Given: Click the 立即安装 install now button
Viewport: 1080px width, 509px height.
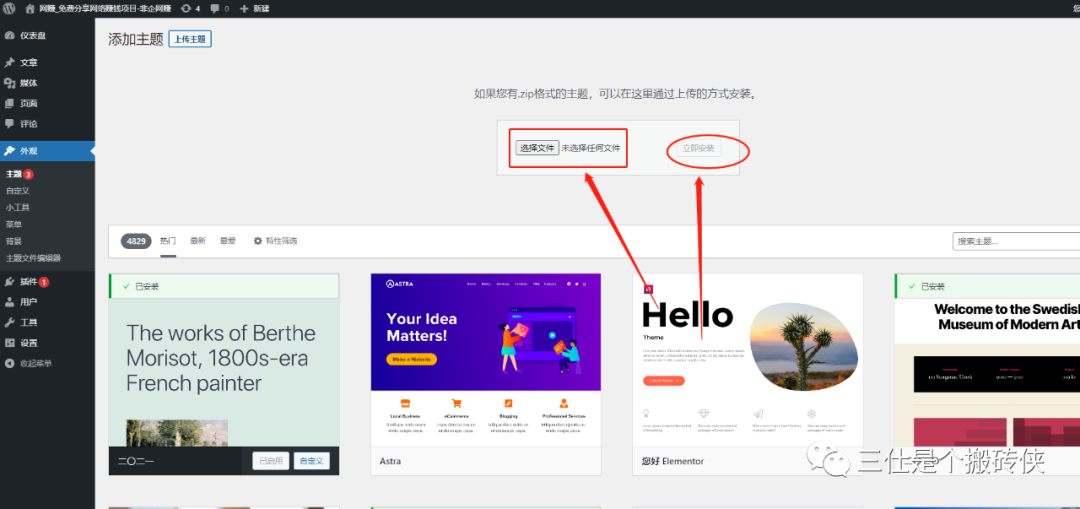Looking at the screenshot, I should tap(698, 148).
